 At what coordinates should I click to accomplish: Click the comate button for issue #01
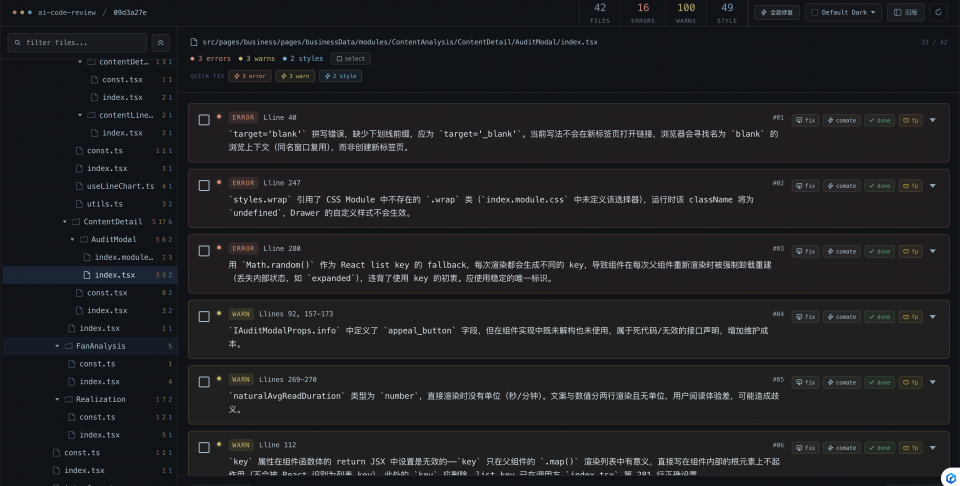(841, 121)
